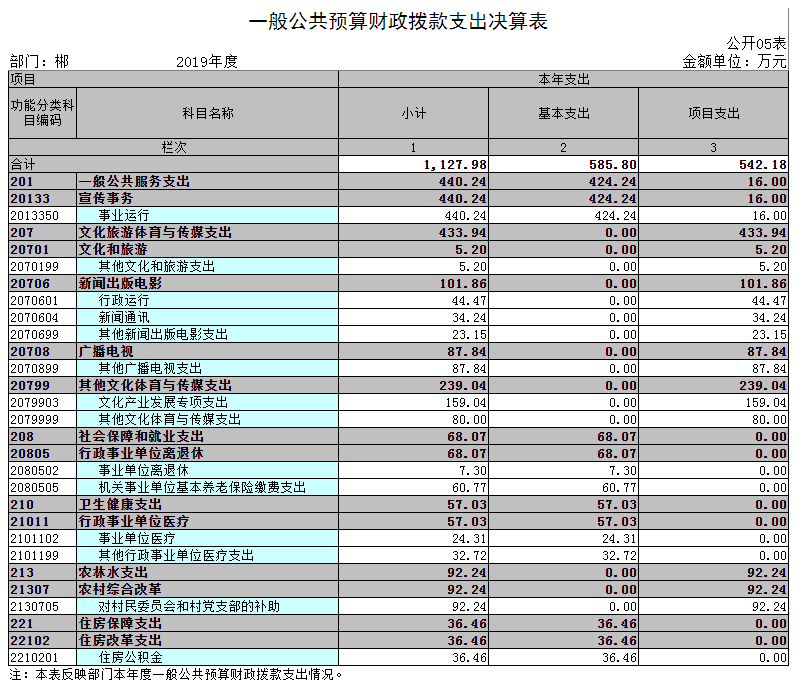
Task: Click code 2079999 cell
Action: click(x=43, y=419)
